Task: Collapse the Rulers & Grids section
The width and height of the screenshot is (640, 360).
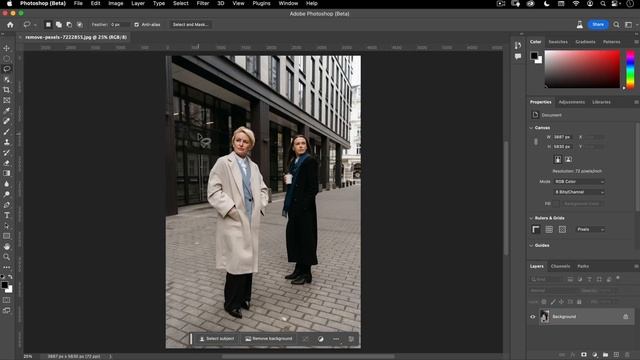Action: pos(531,218)
